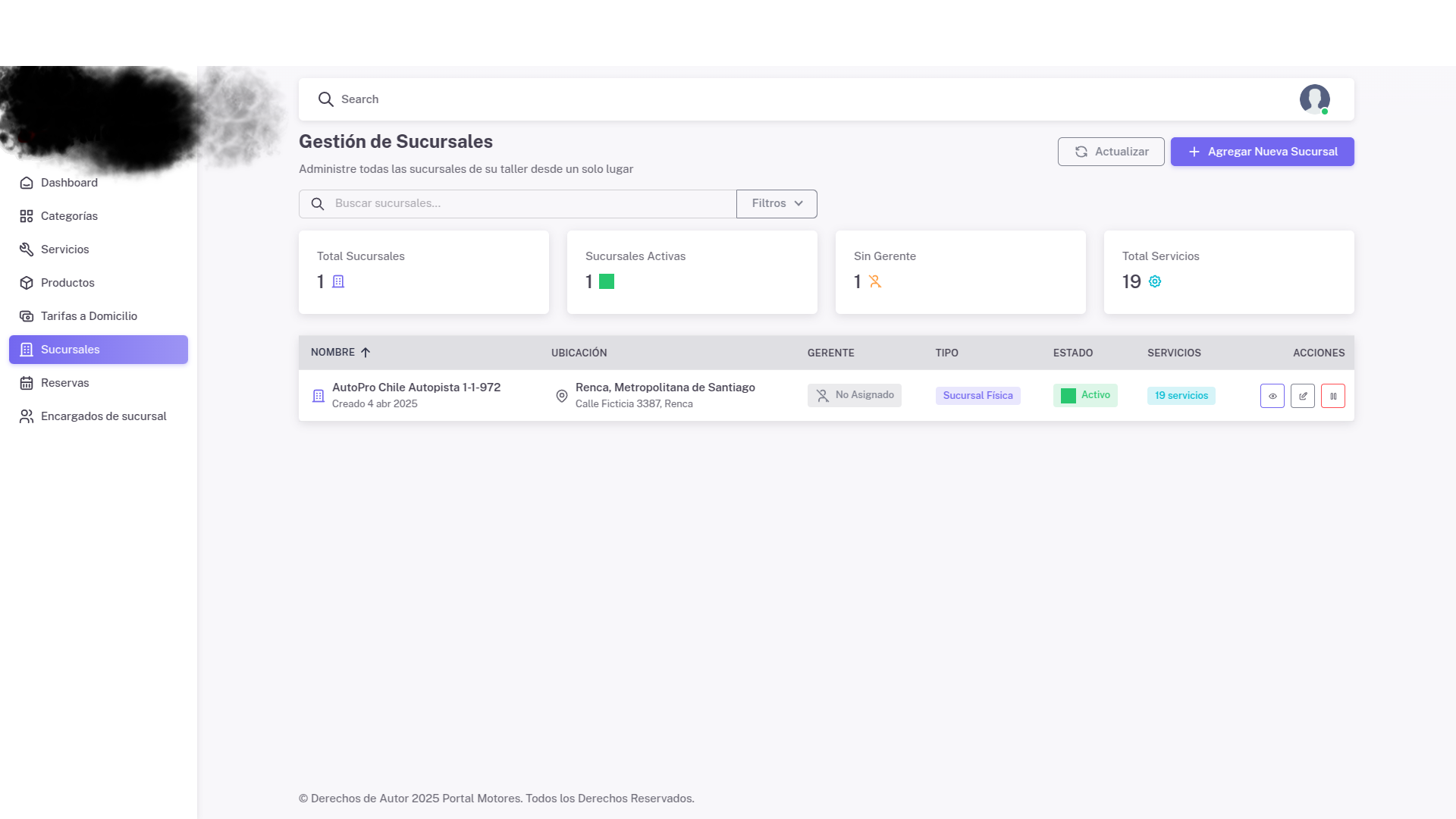Click the gear icon beside Total Servicios count
Viewport: 1456px width, 819px height.
click(x=1154, y=281)
